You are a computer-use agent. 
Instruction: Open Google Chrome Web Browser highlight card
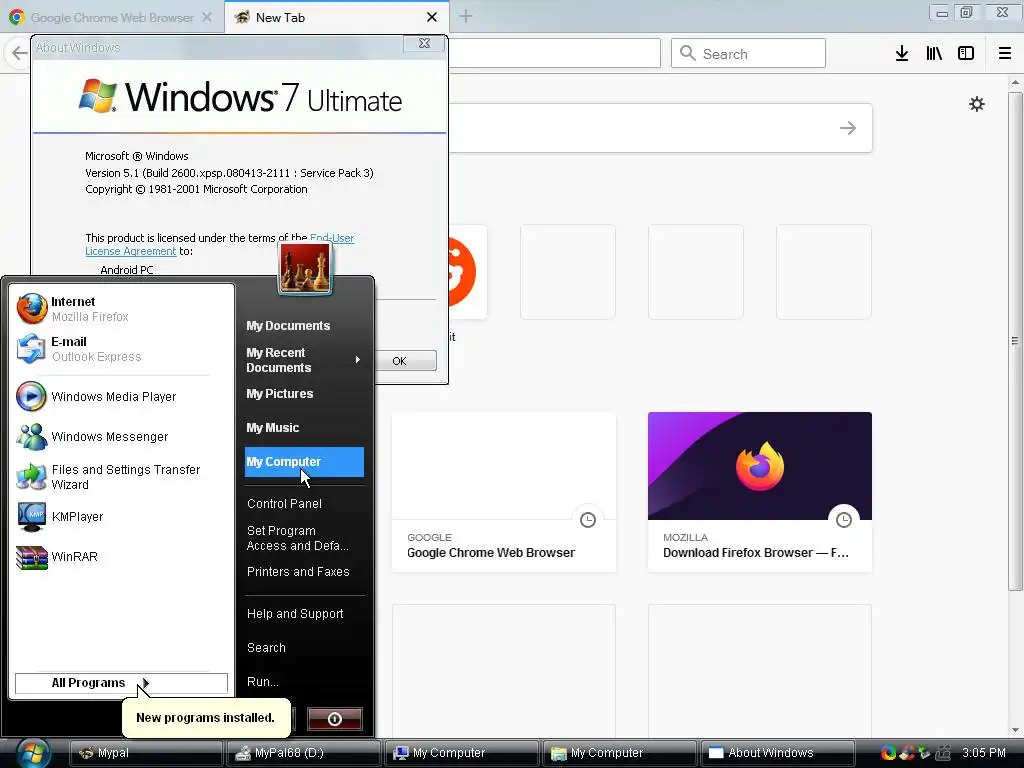click(x=504, y=492)
